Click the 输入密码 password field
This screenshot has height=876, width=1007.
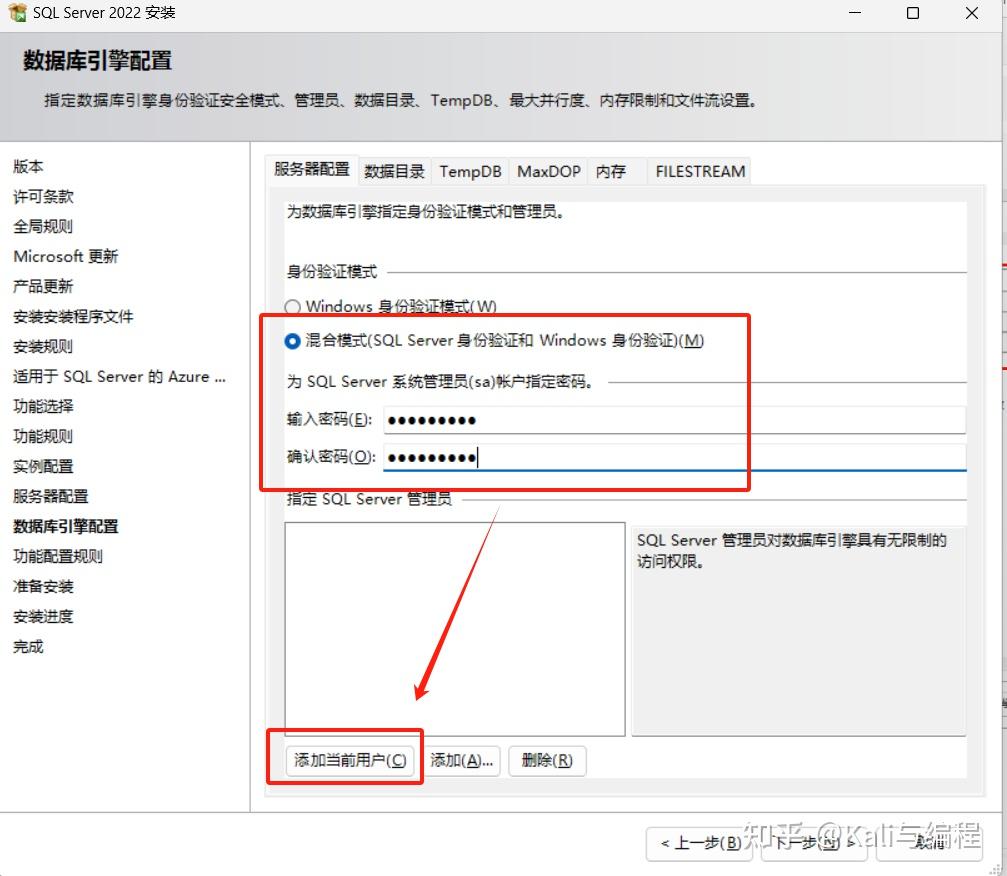[x=600, y=419]
